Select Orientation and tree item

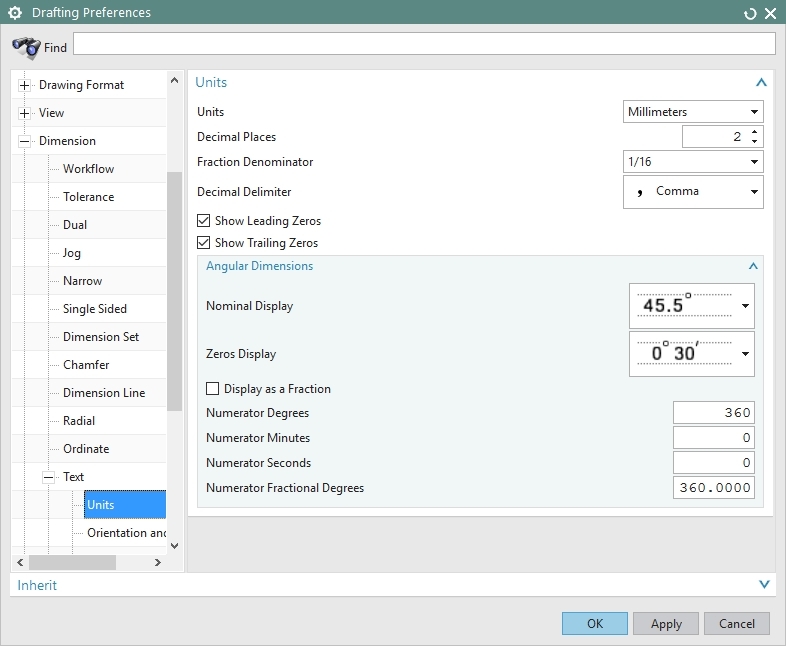126,533
